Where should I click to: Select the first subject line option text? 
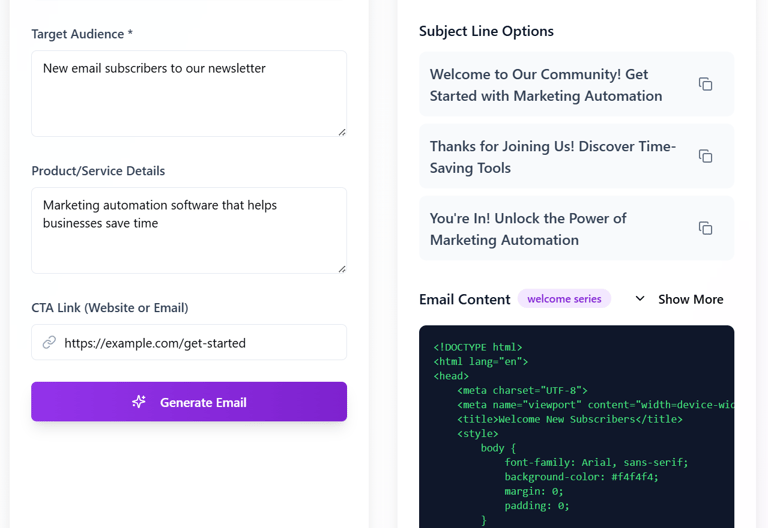(x=546, y=85)
